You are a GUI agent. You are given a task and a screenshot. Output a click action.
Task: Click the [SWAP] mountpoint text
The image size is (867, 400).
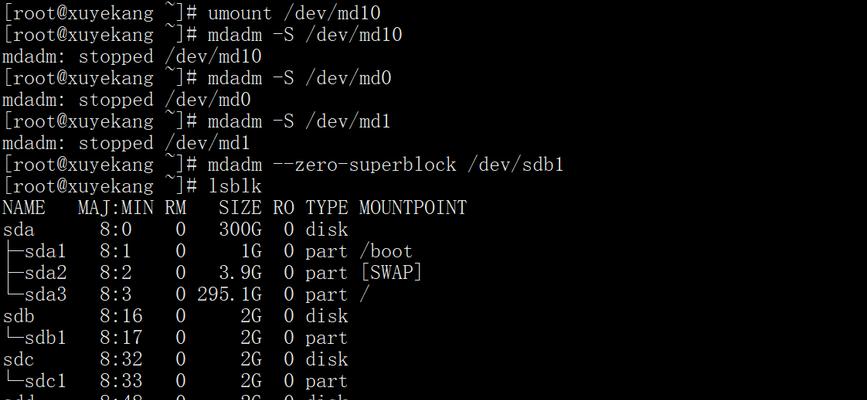pyautogui.click(x=390, y=273)
